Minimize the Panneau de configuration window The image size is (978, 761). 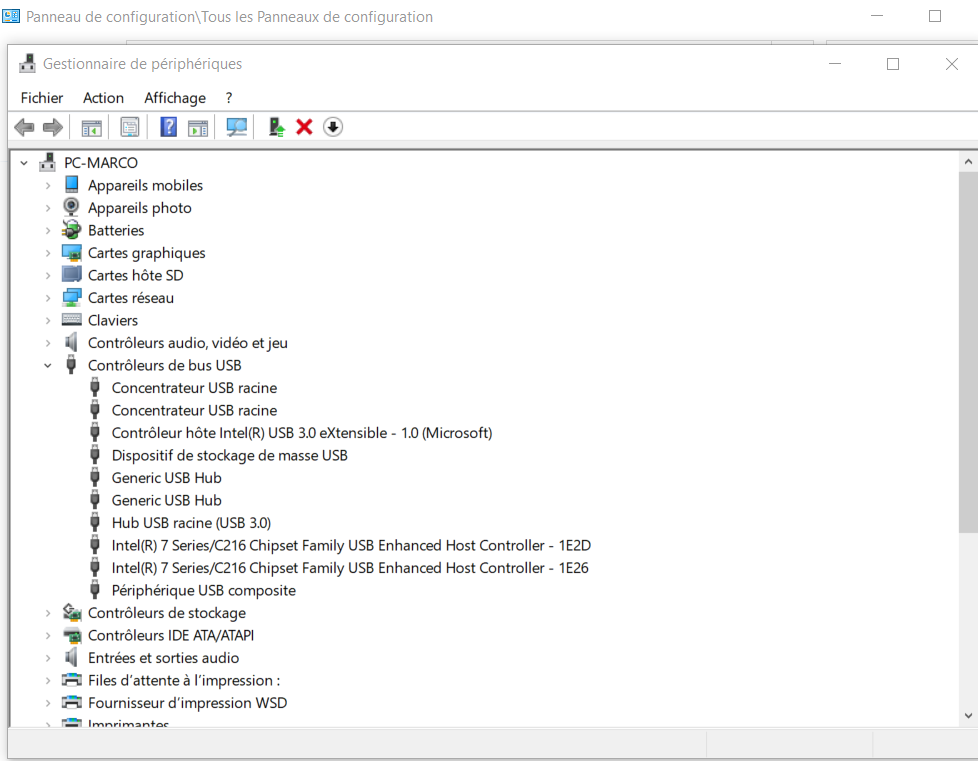[877, 16]
